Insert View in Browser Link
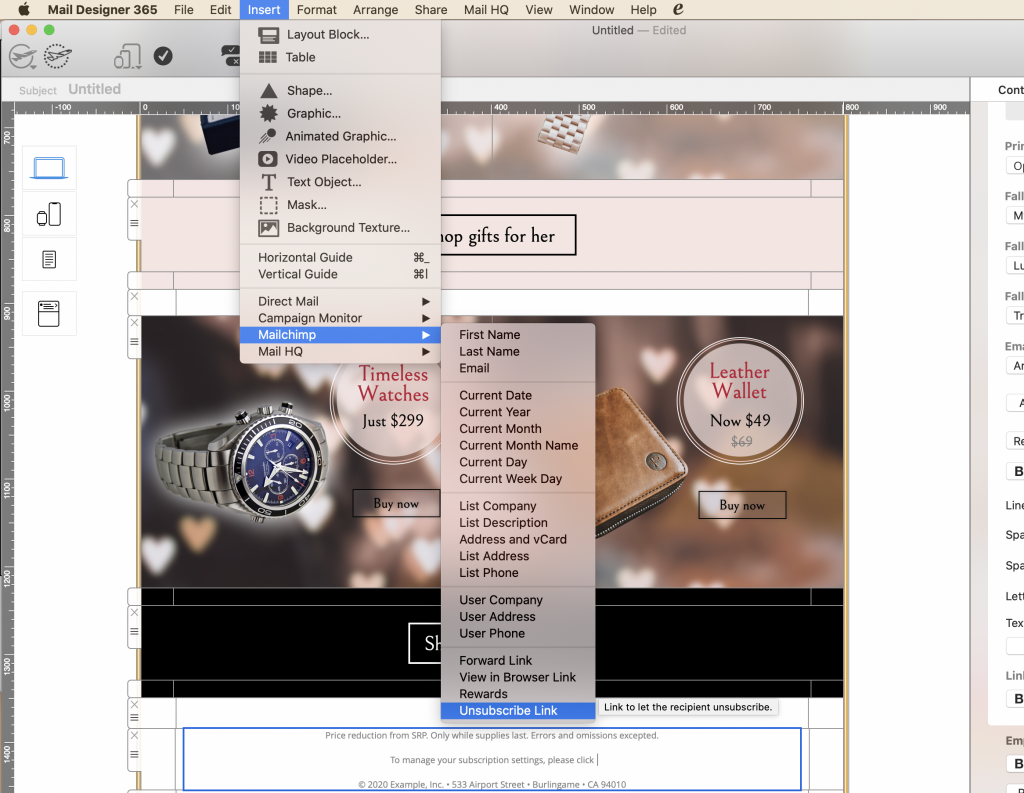The width and height of the screenshot is (1024, 793). click(518, 677)
